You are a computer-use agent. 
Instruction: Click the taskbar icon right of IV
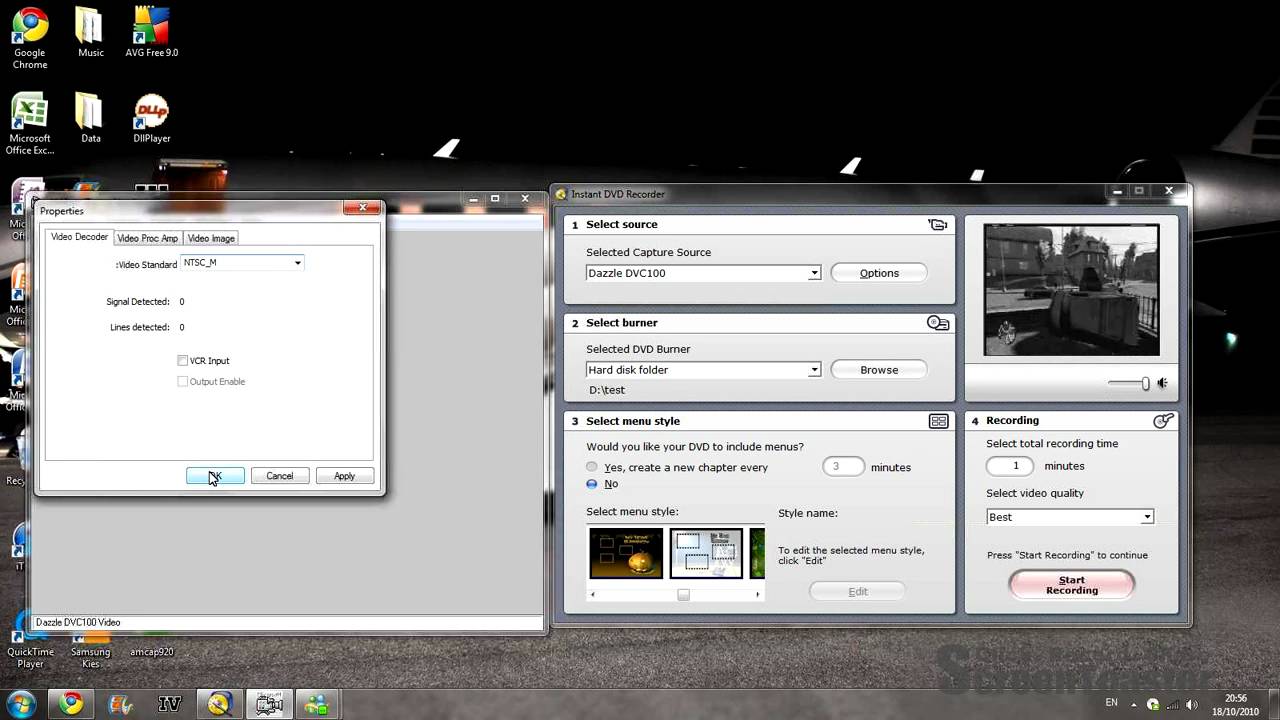(219, 704)
